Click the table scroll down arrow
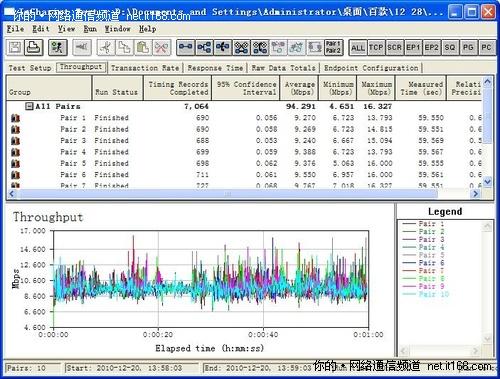Image resolution: width=500 pixels, height=379 pixels. (x=487, y=182)
